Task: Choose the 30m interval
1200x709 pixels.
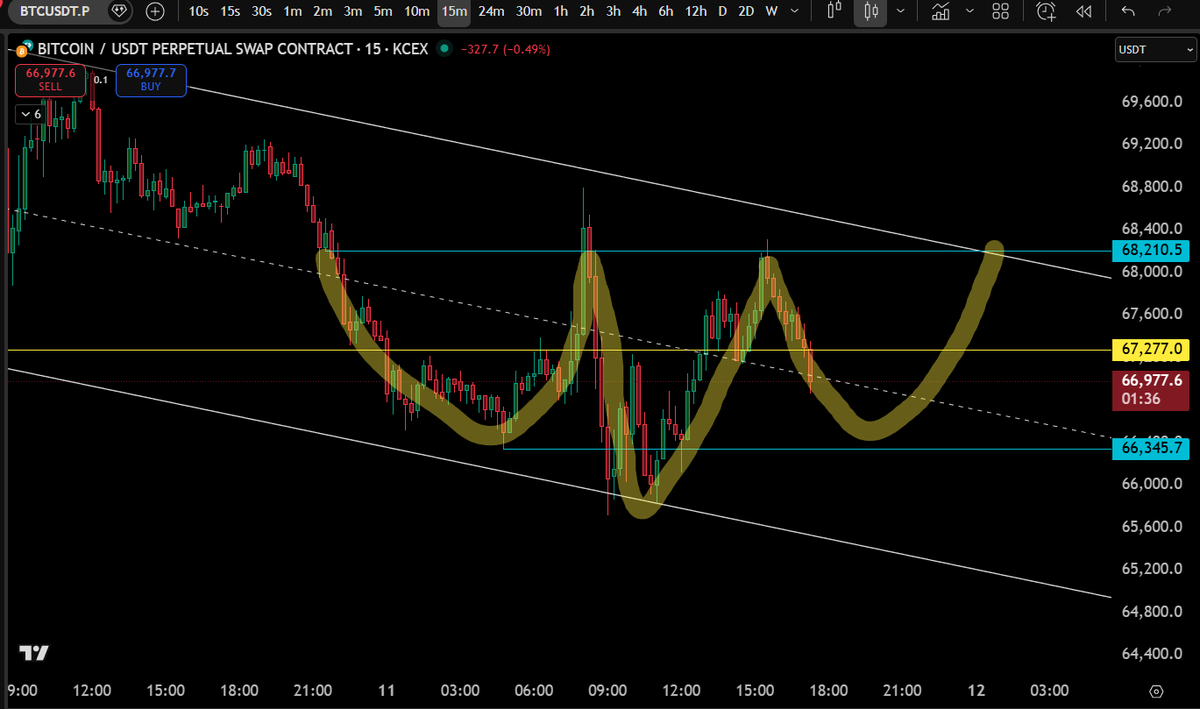Action: 529,11
